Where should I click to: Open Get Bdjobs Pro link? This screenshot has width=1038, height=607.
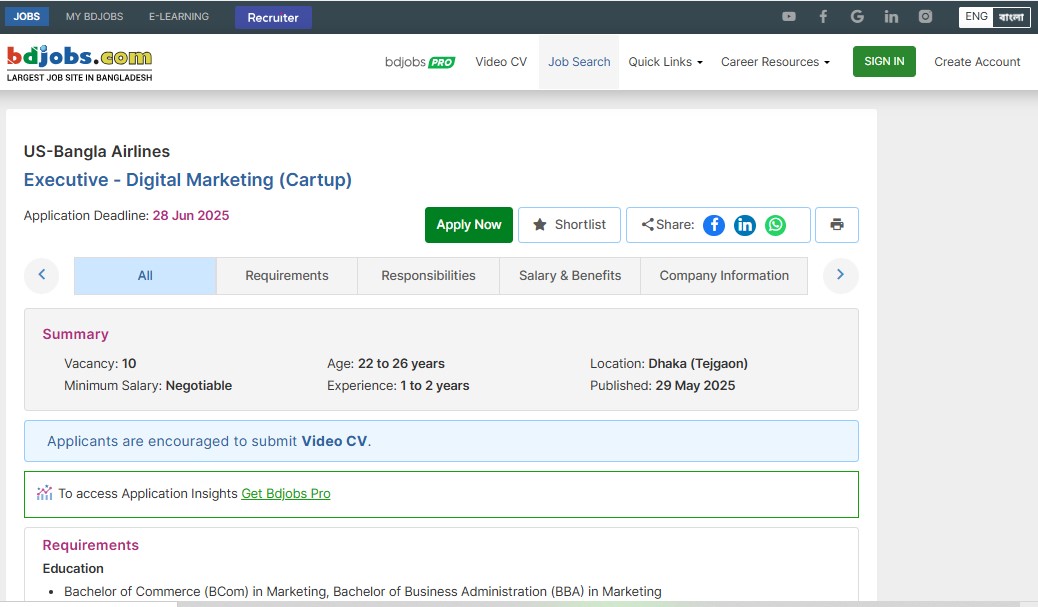click(x=285, y=494)
